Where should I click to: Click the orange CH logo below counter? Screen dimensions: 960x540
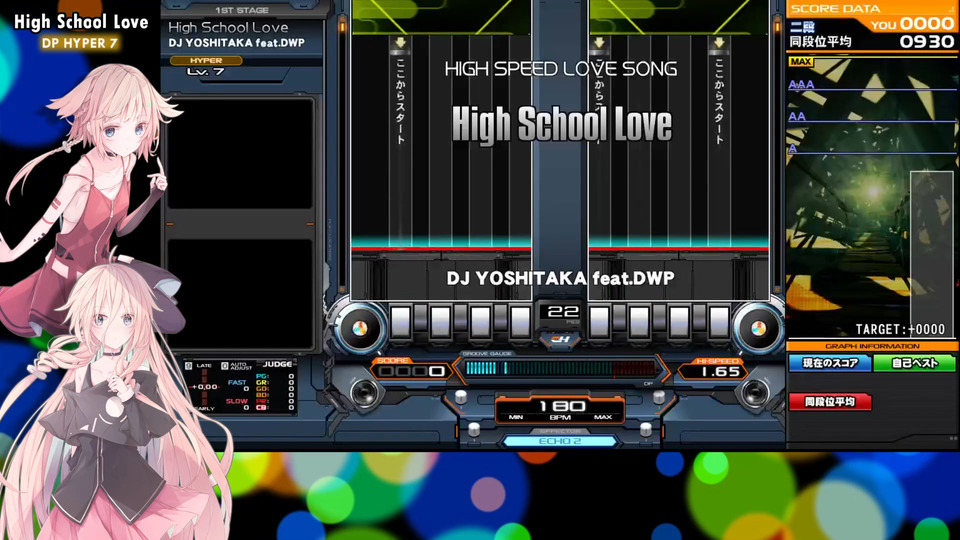(x=560, y=339)
